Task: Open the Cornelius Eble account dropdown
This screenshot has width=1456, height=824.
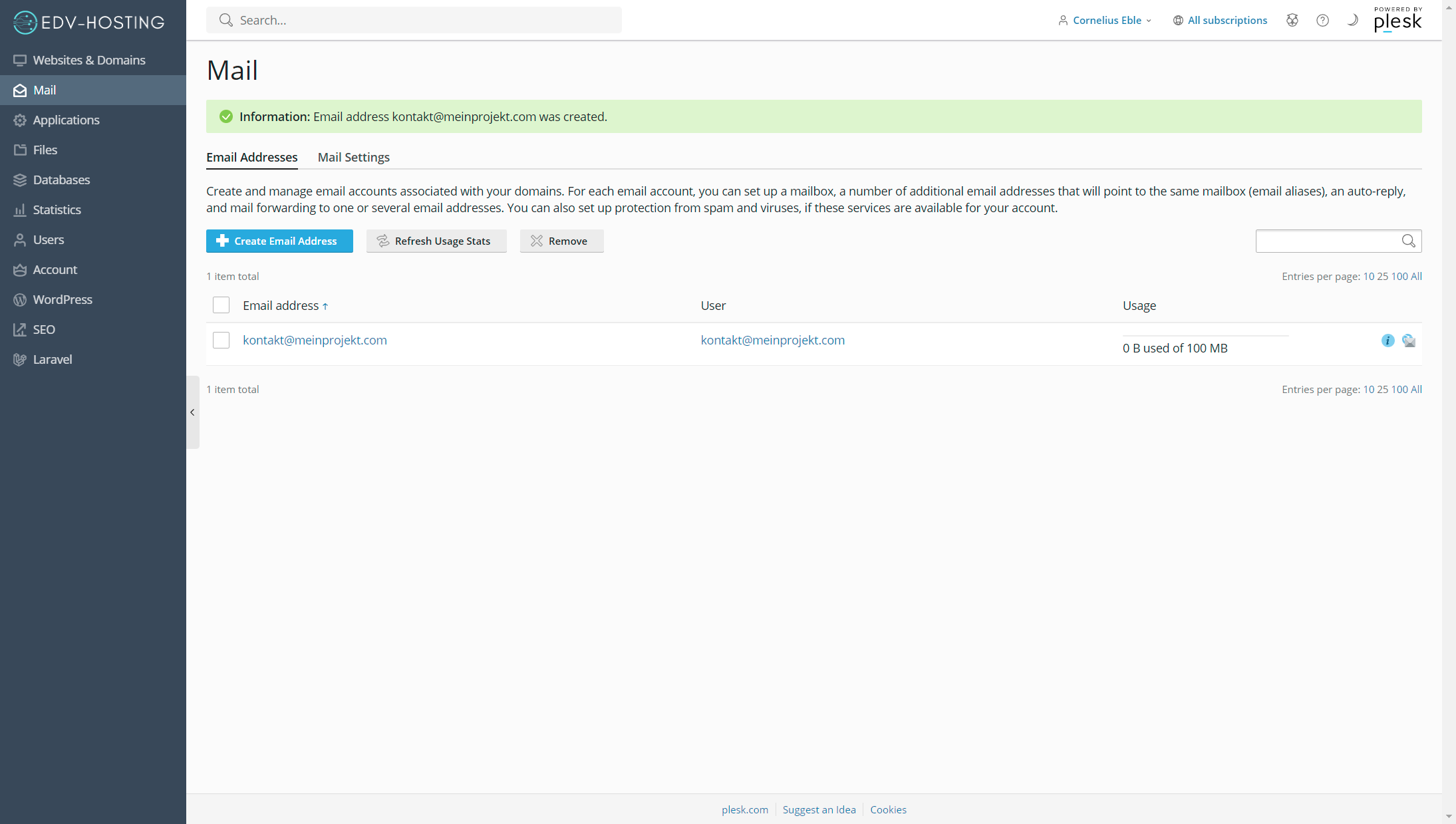Action: point(1105,20)
